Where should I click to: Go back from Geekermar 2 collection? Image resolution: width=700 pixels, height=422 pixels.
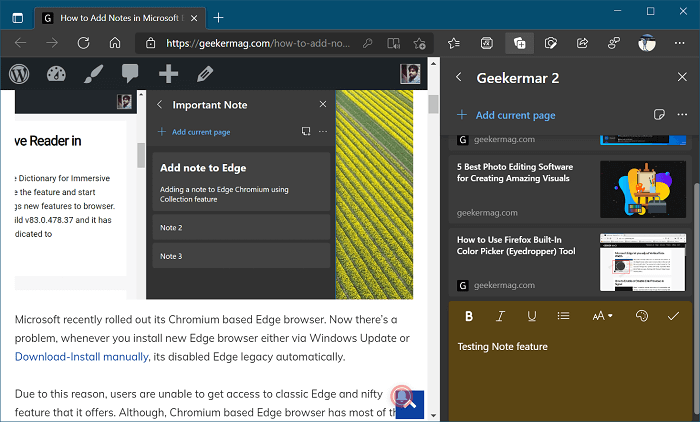click(458, 77)
